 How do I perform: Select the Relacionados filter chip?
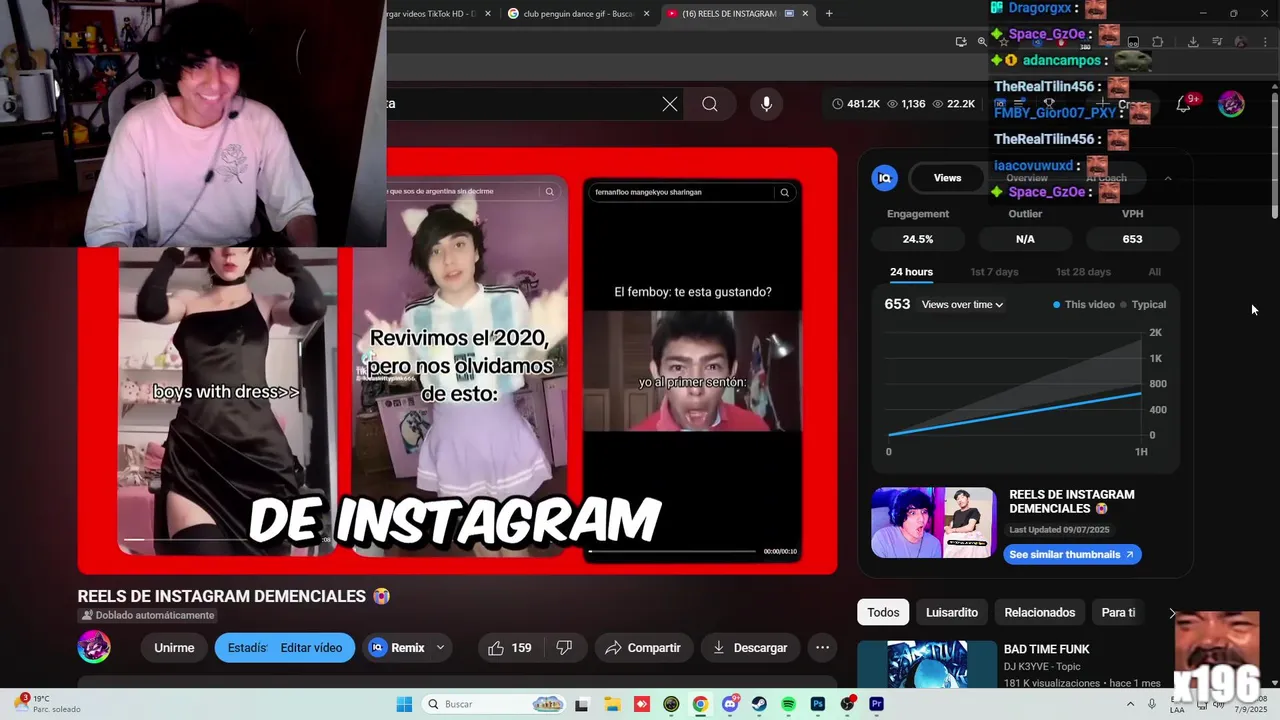(1040, 613)
